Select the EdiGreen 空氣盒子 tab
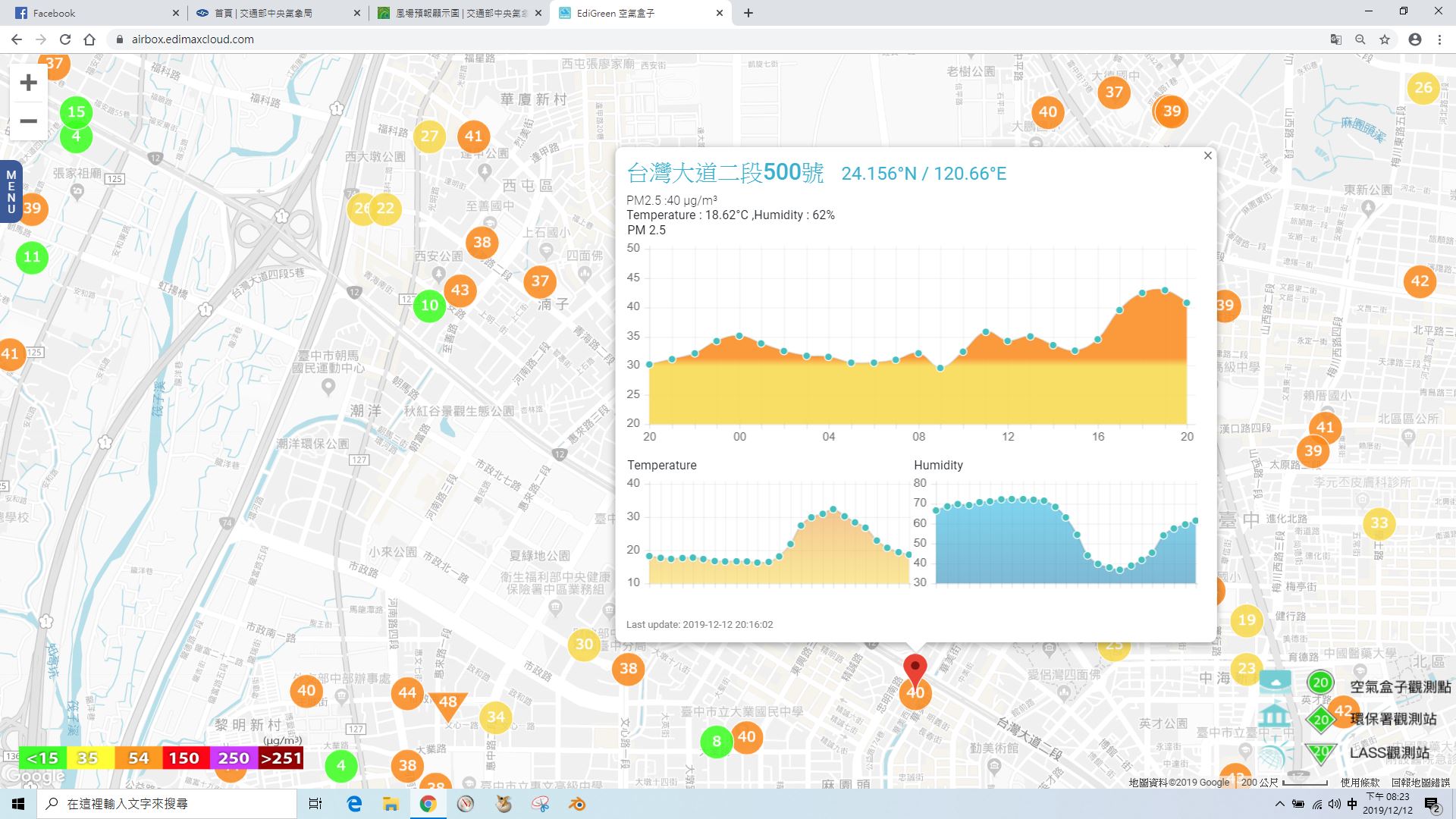This screenshot has width=1456, height=819. [642, 13]
